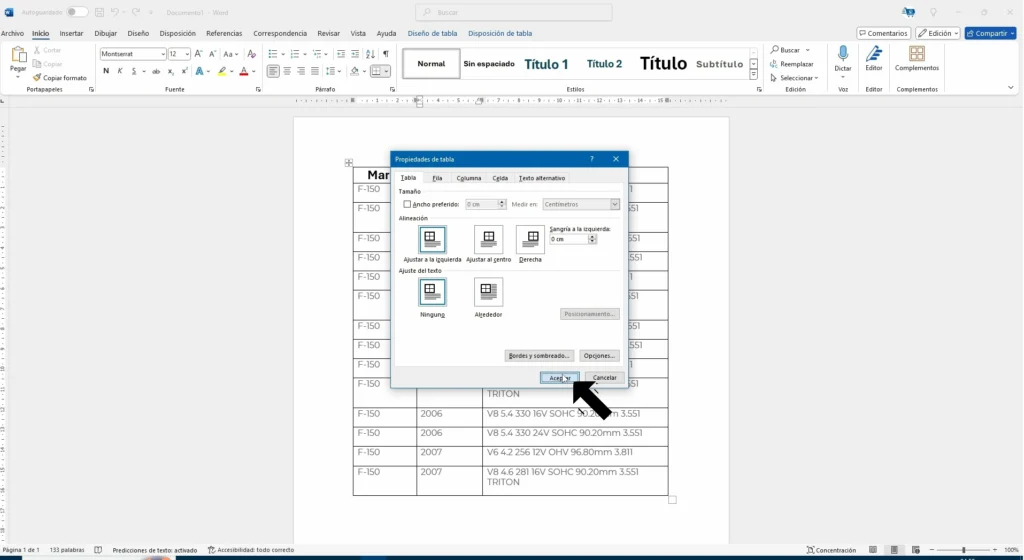Viewport: 1024px width, 560px height.
Task: Click the bullets list icon
Action: coord(273,54)
